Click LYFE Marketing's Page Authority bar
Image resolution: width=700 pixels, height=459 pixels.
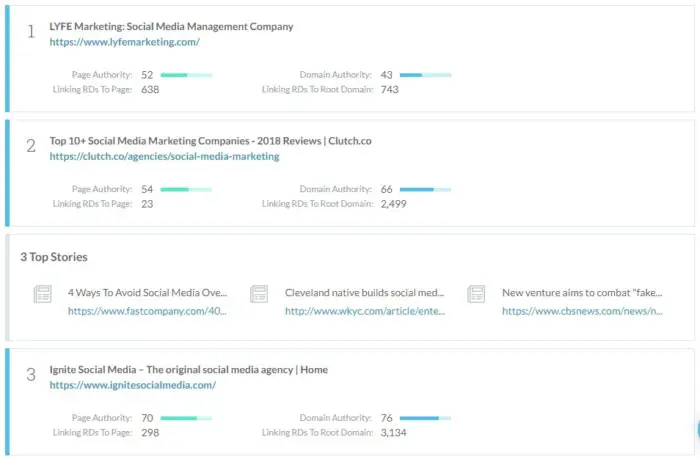(186, 75)
